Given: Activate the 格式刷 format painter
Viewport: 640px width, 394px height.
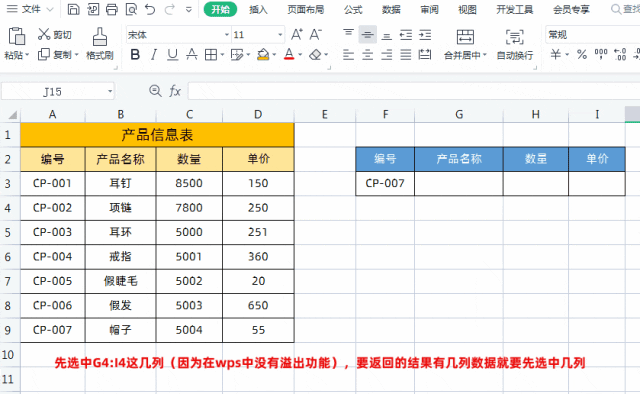Looking at the screenshot, I should click(100, 44).
